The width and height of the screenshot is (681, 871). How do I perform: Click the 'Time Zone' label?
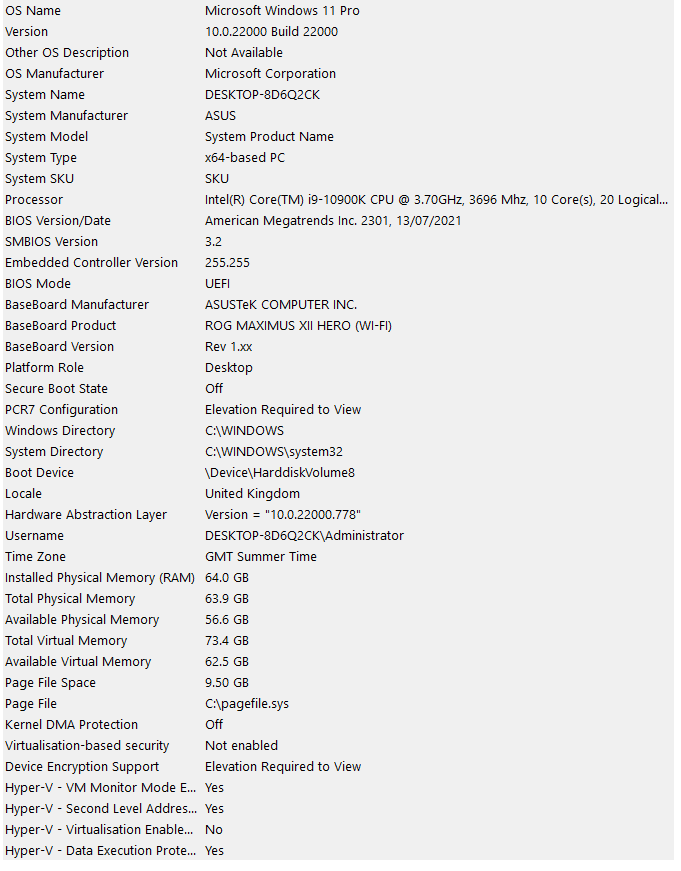35,557
